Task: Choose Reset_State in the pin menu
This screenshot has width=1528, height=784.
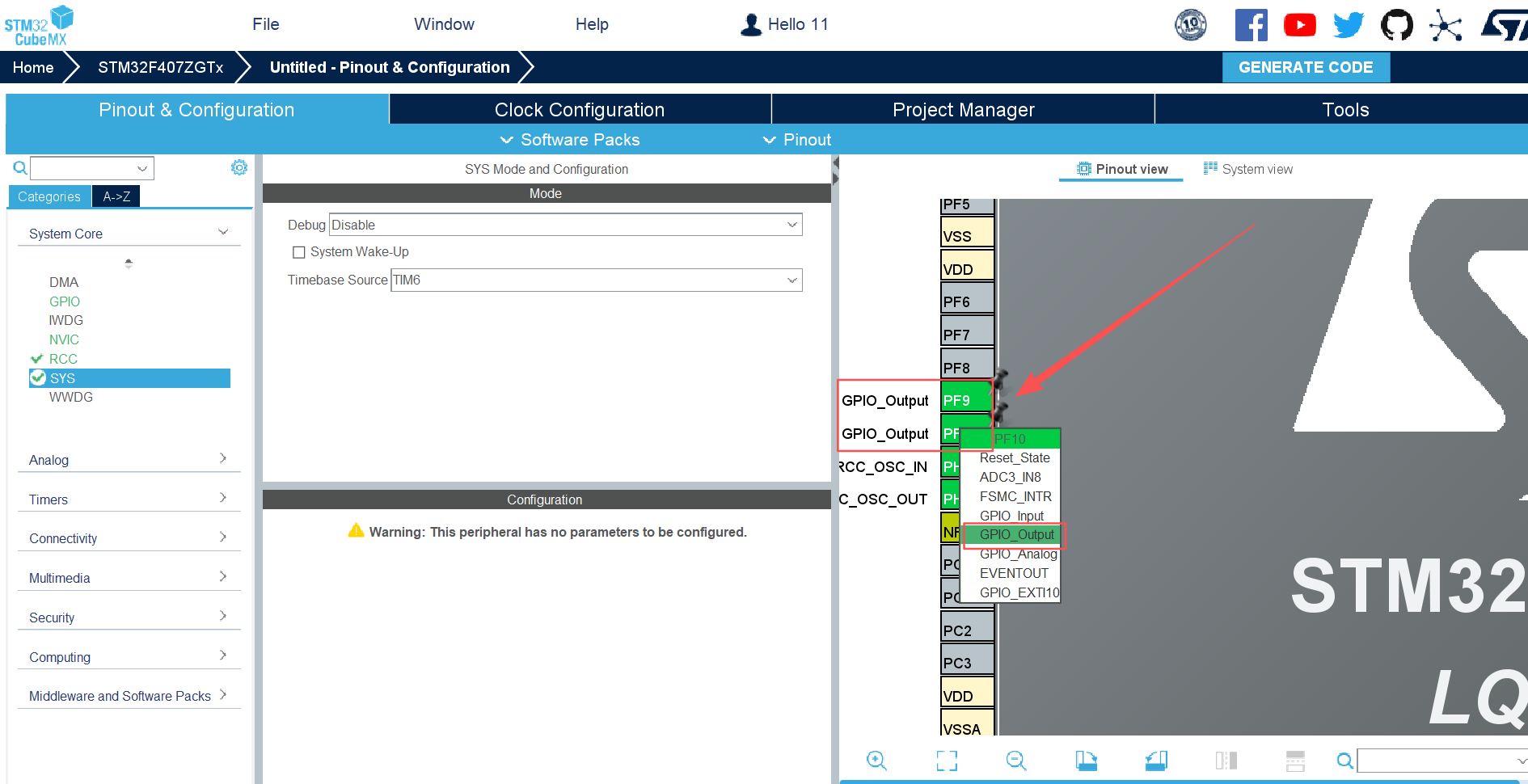Action: tap(1015, 457)
